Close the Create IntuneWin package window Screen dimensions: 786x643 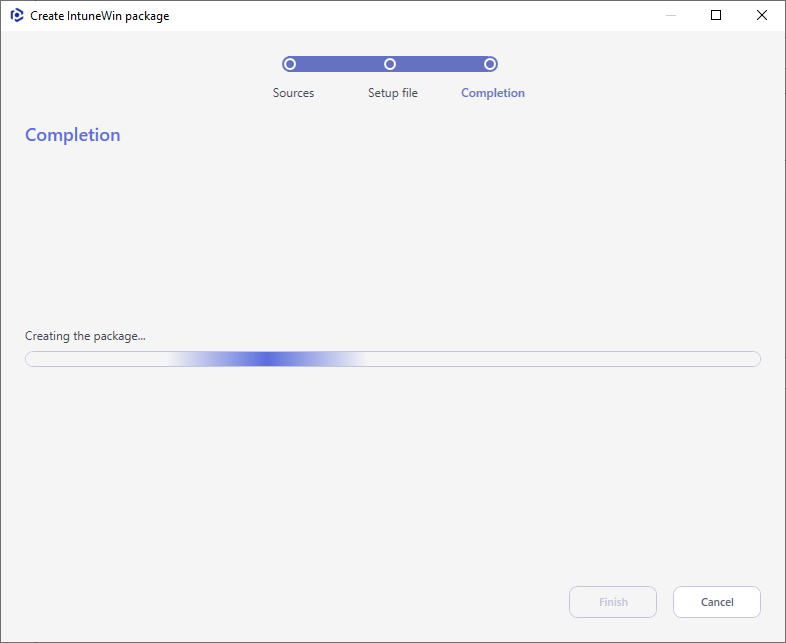click(x=761, y=15)
